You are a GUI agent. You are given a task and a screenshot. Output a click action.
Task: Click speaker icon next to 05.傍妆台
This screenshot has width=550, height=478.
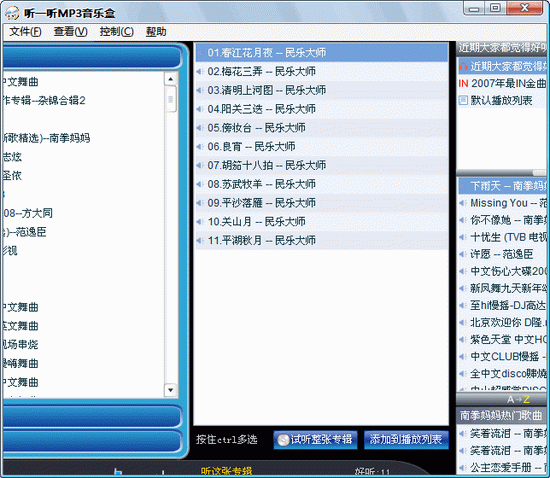pyautogui.click(x=200, y=128)
